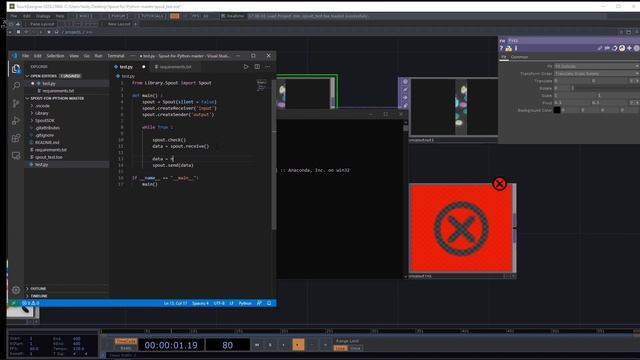Select the Loop range limit option
640x360 pixels.
click(340, 348)
